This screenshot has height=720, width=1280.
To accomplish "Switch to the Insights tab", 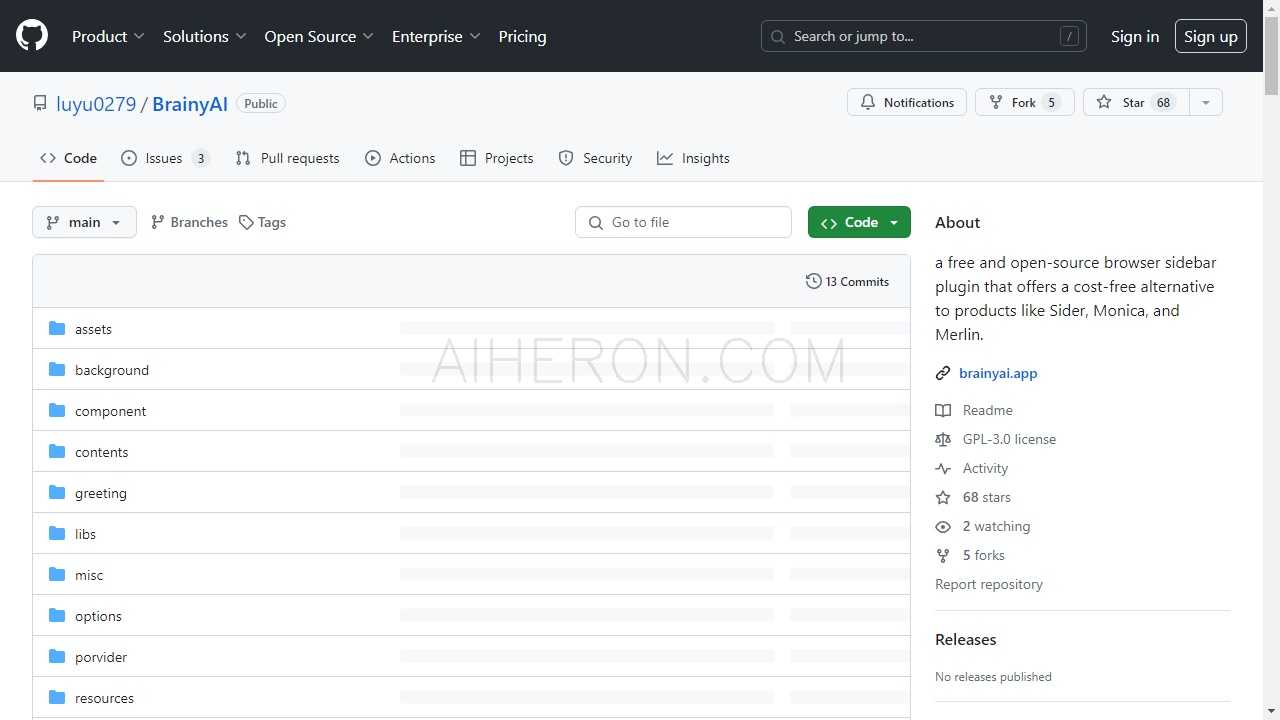I will click(x=693, y=158).
